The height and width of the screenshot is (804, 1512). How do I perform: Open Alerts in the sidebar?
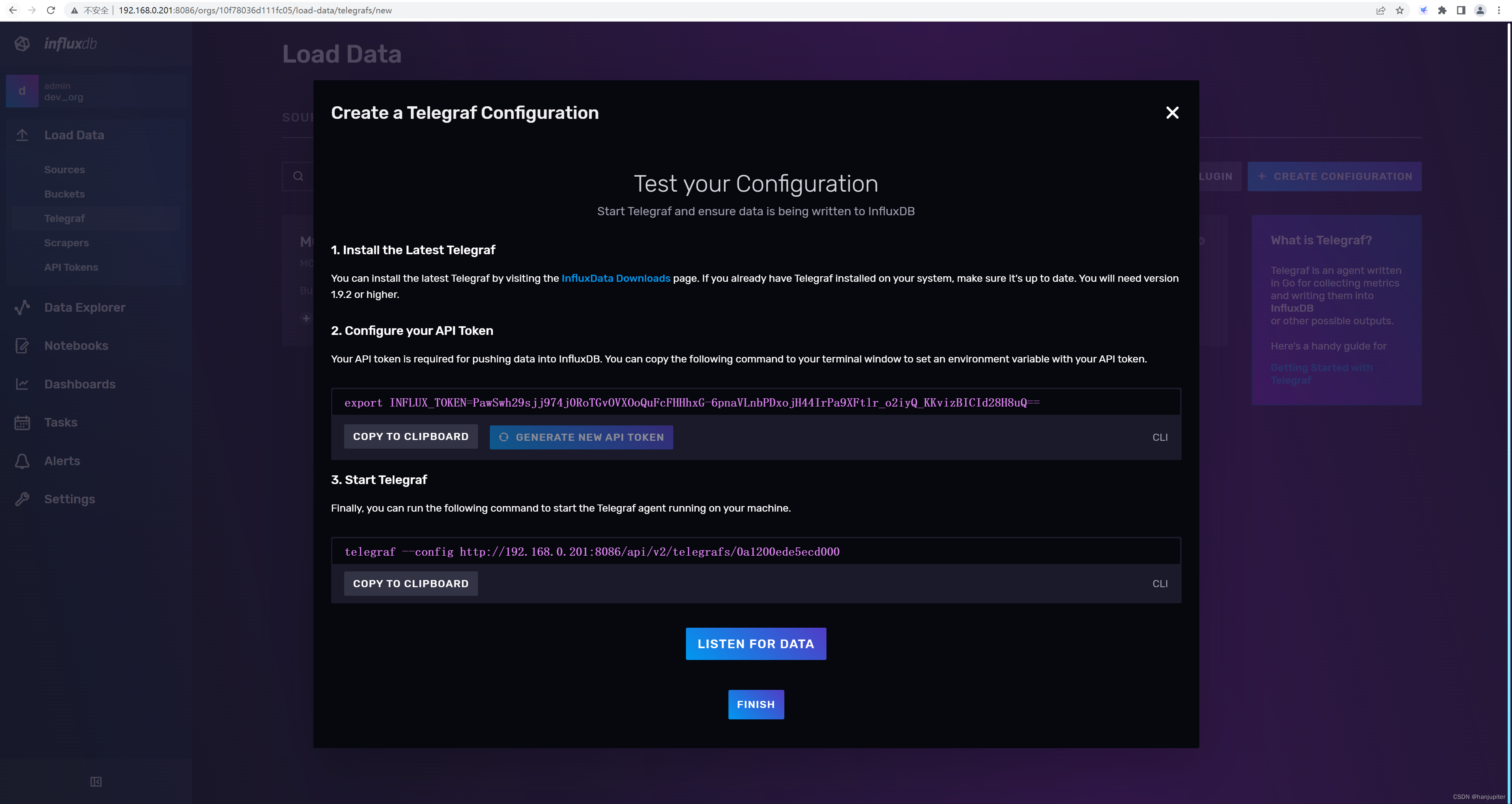[x=62, y=461]
